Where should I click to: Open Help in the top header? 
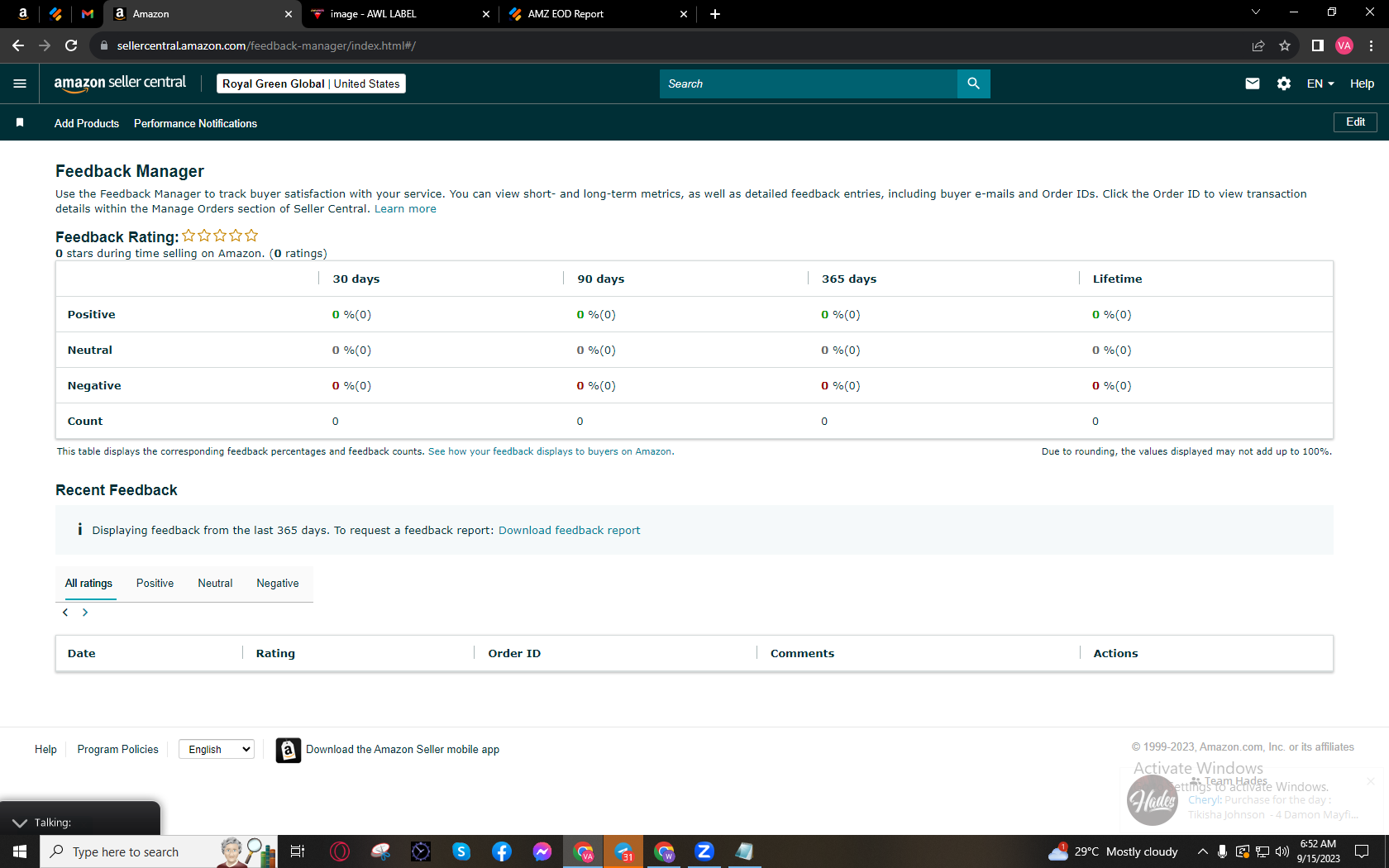point(1362,83)
